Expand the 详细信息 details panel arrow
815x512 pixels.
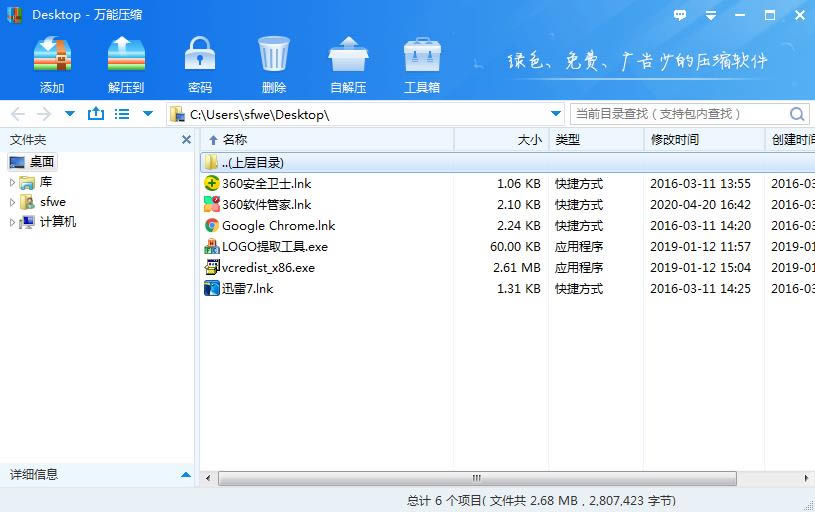(186, 474)
